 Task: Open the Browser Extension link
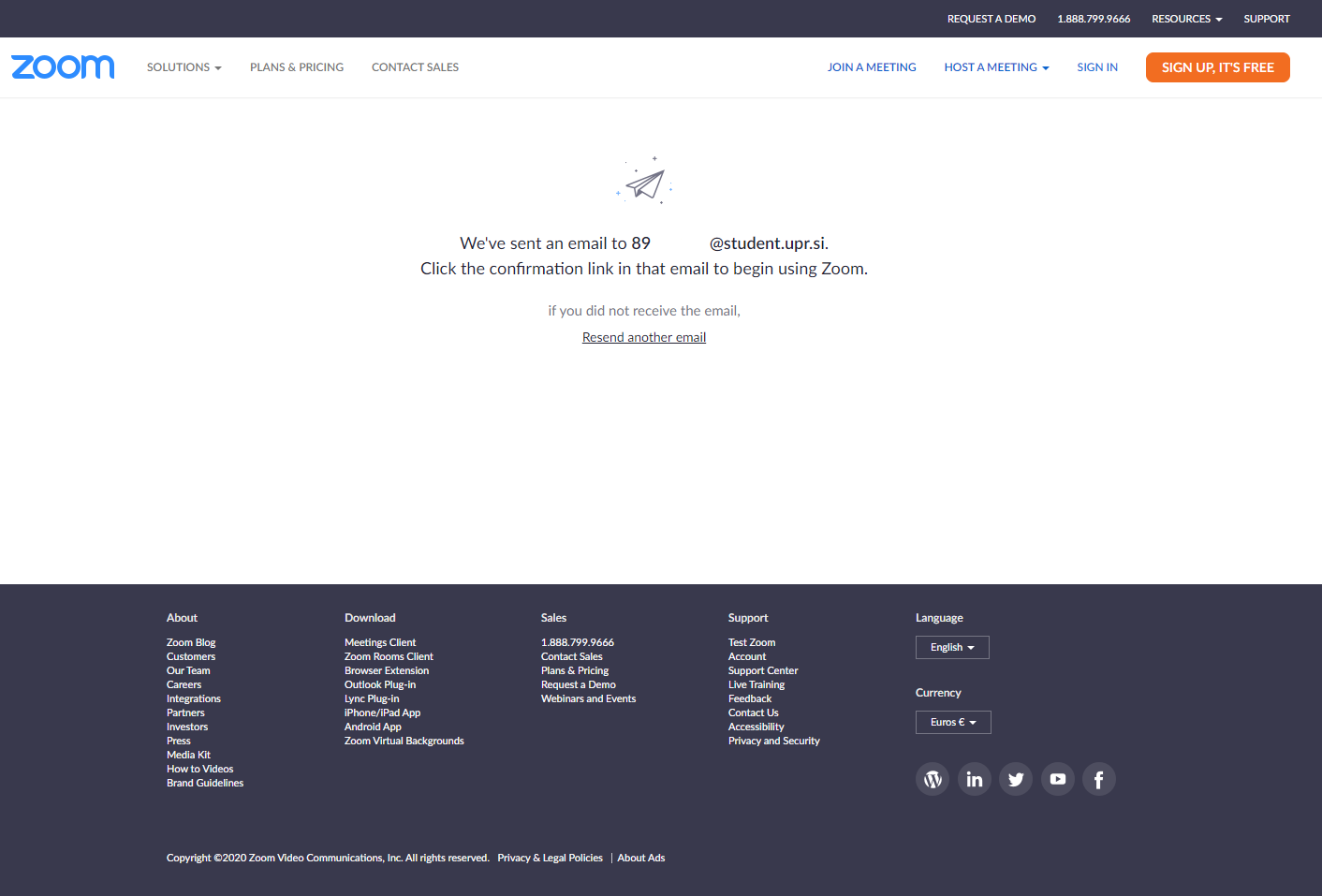tap(387, 670)
